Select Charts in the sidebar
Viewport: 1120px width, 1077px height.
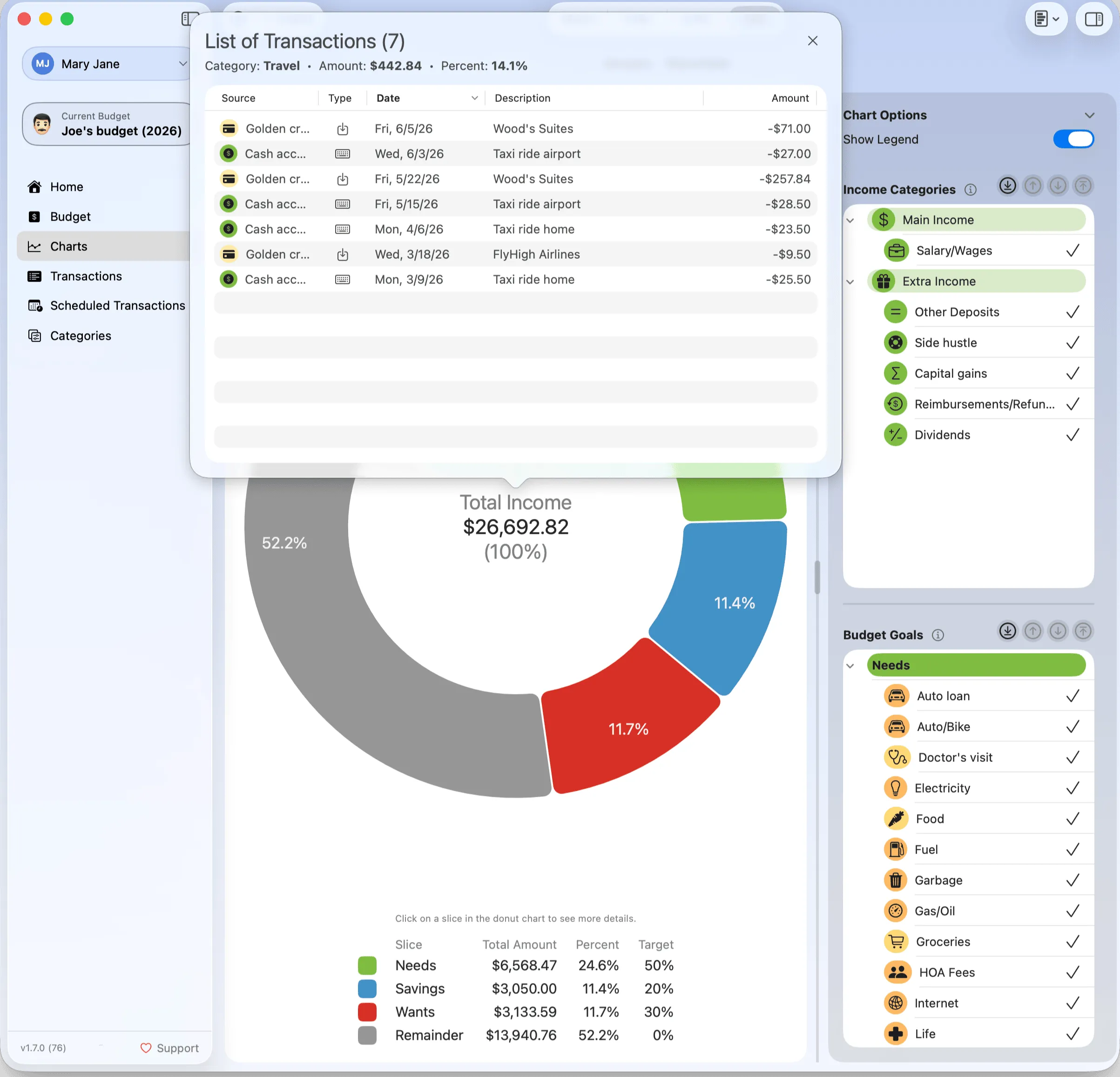(x=103, y=246)
